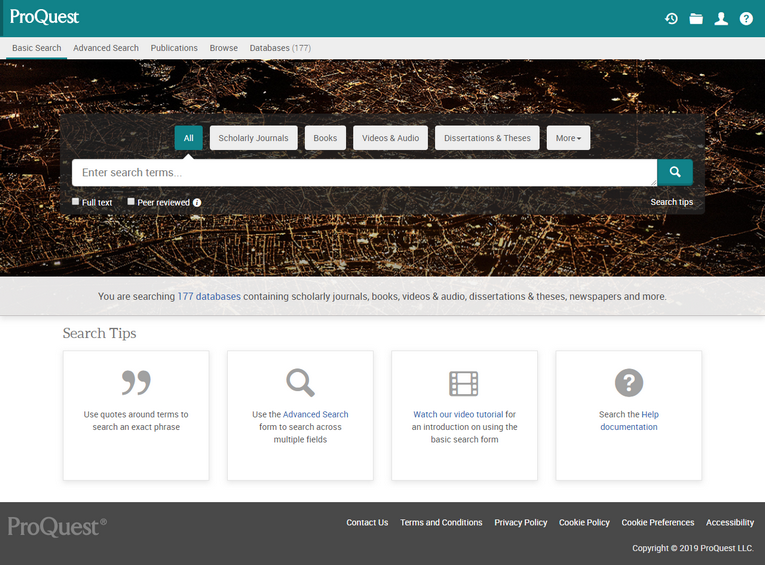
Task: Open the 177 databases link
Action: pos(209,297)
